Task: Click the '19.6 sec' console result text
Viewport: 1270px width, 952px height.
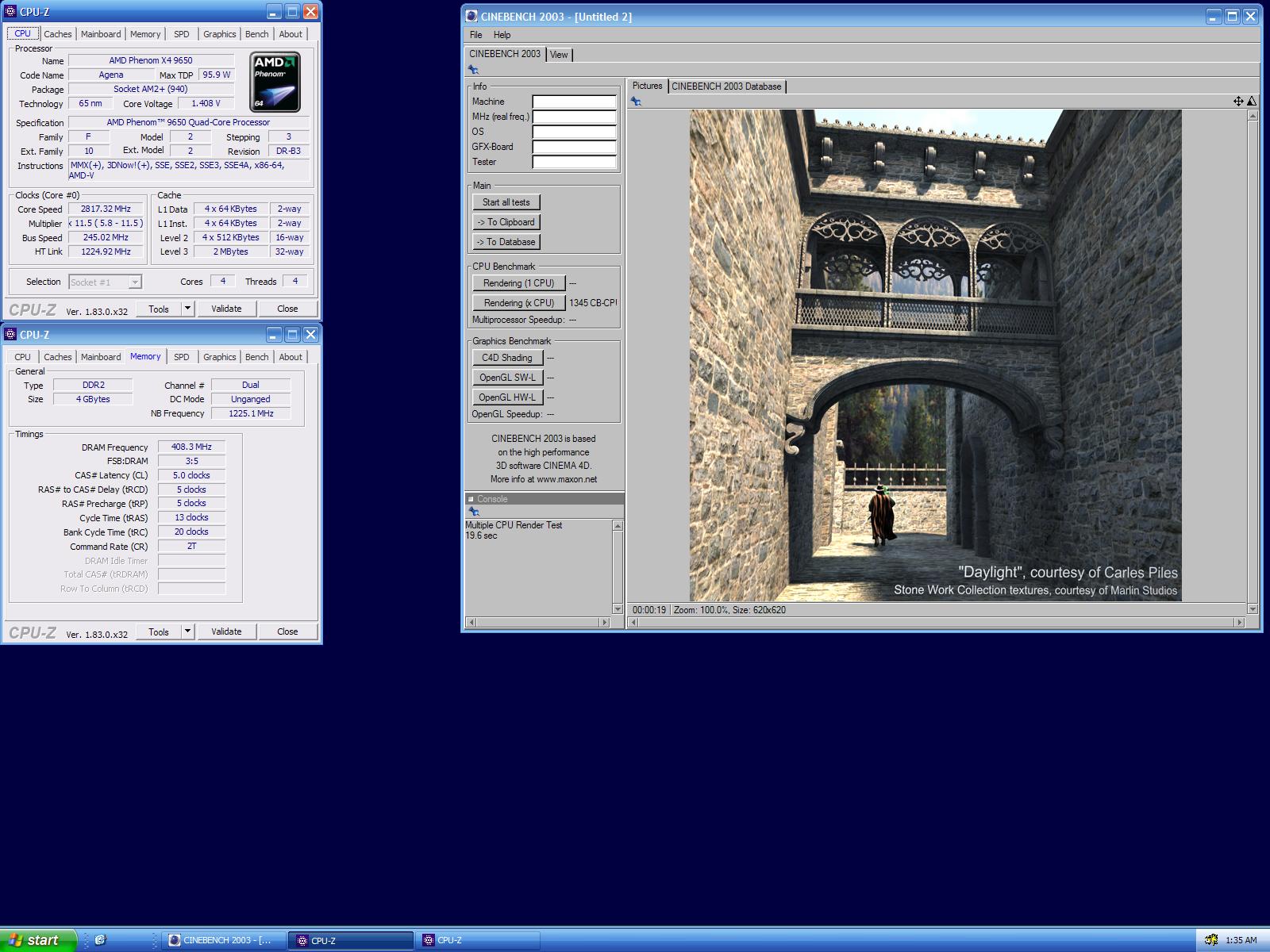Action: point(481,535)
